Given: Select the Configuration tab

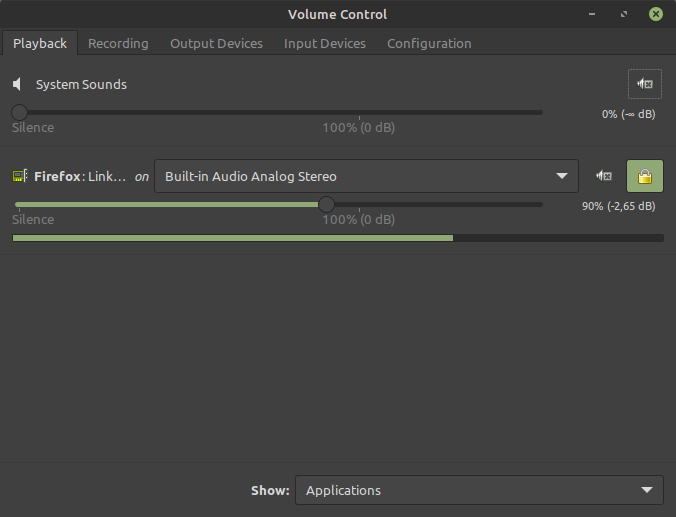Looking at the screenshot, I should pyautogui.click(x=429, y=43).
